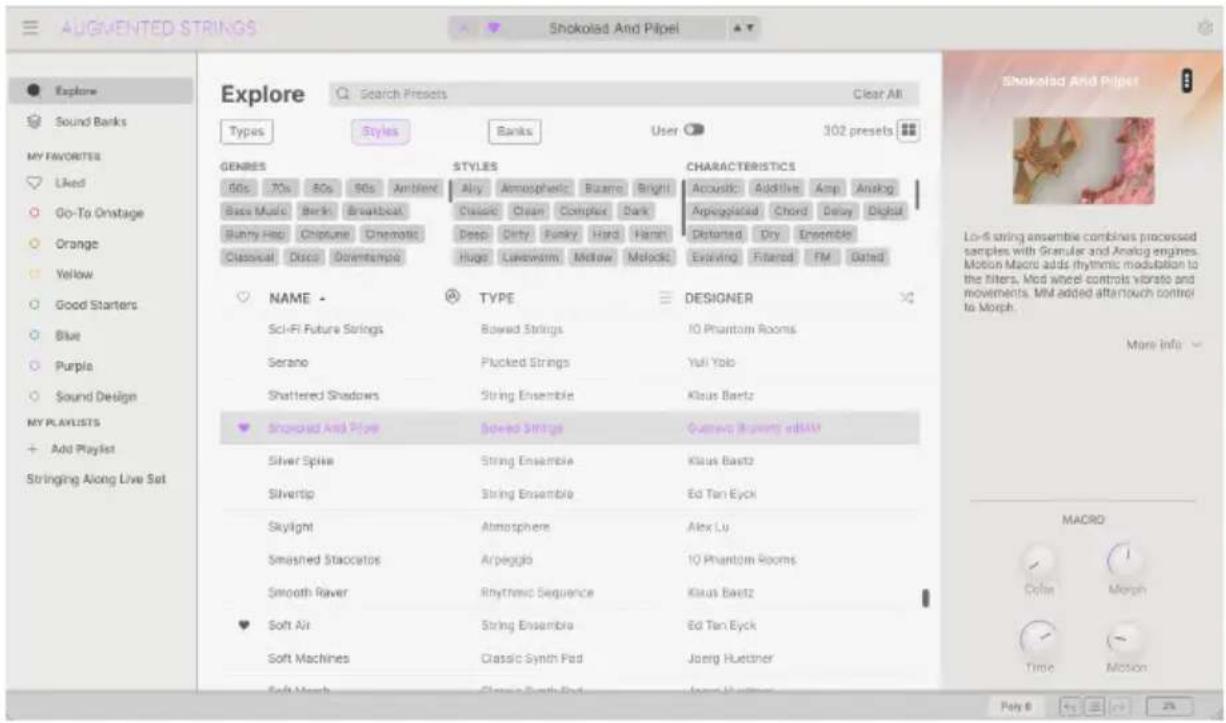Sort presets by TYPE column
This screenshot has height=723, width=1226.
click(x=497, y=298)
